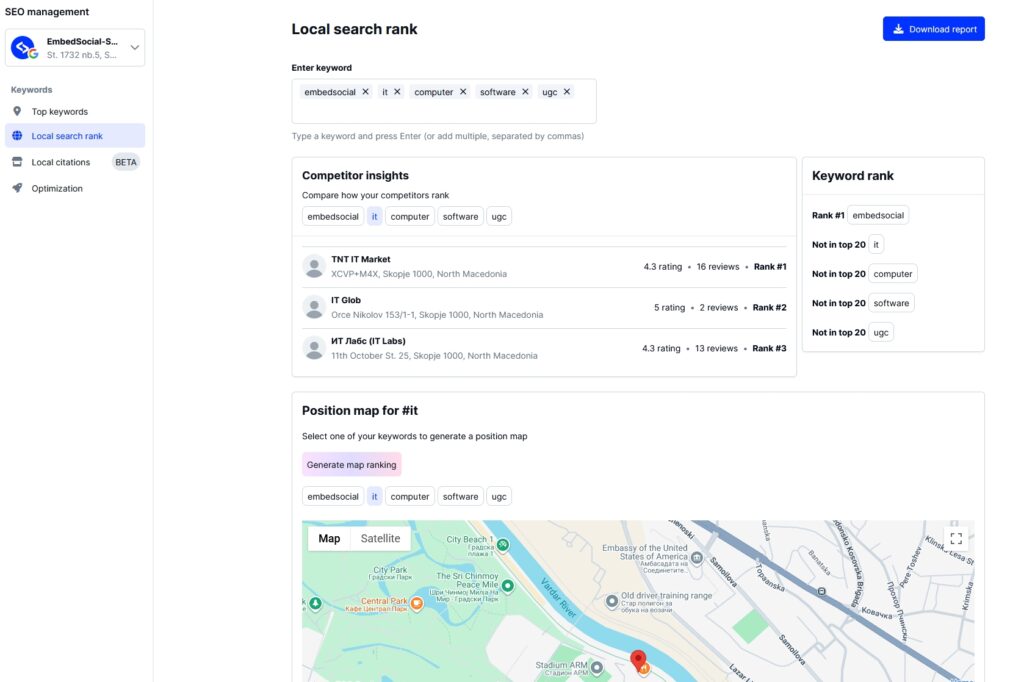
Task: Click Generate map ranking button
Action: (x=351, y=465)
